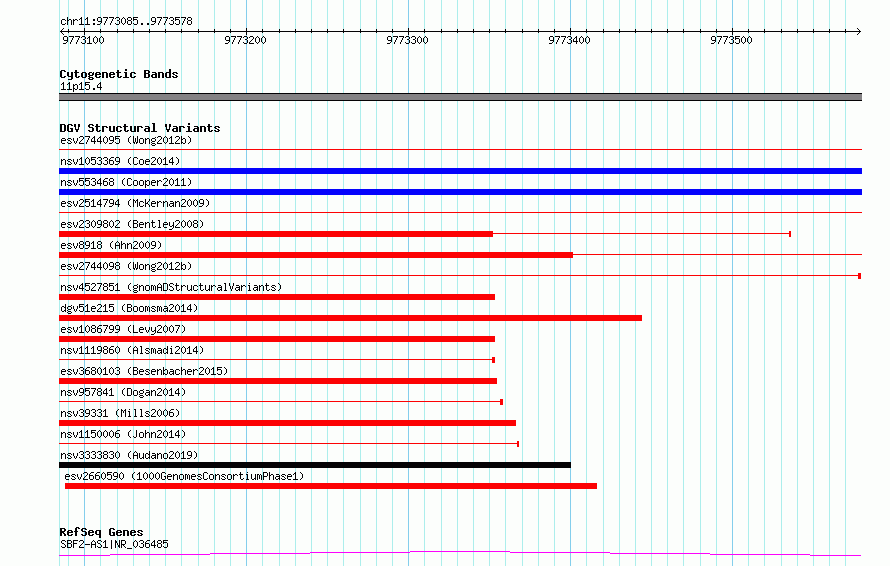This screenshot has height=566, width=890.
Task: Select the nsv3333830 black variant bar
Action: [315, 465]
